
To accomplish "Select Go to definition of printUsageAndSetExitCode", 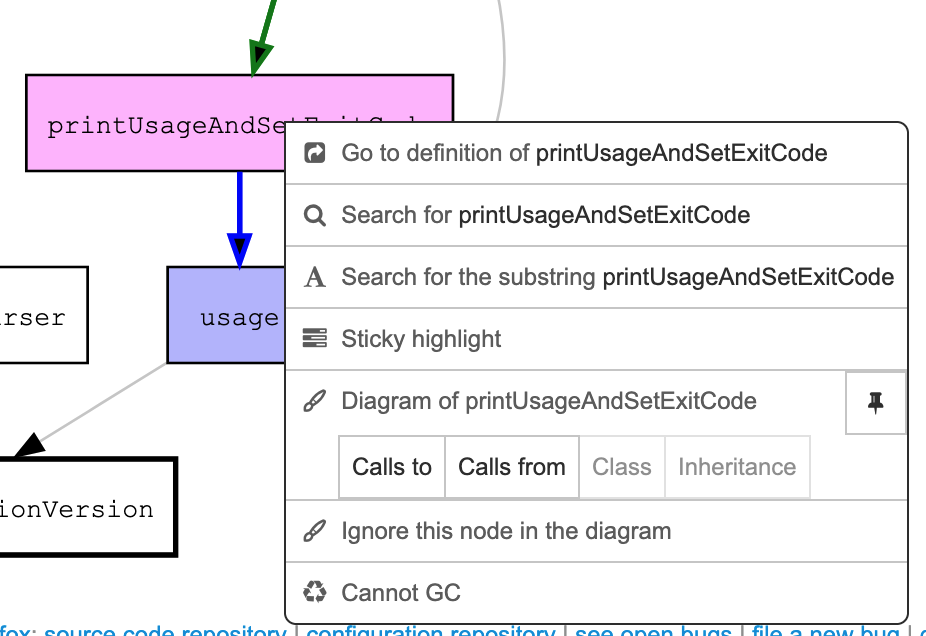I will click(584, 153).
